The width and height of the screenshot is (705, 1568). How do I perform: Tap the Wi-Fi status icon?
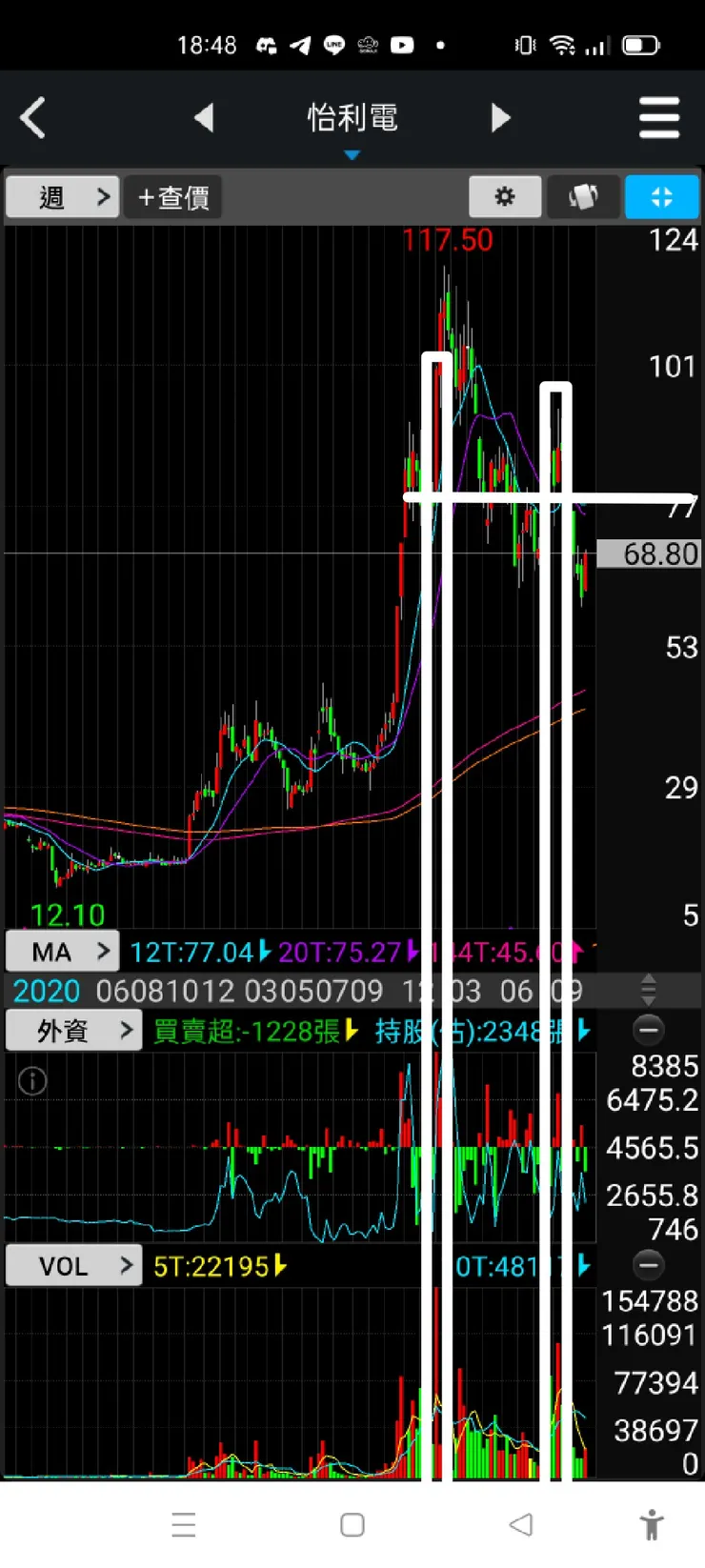click(563, 45)
